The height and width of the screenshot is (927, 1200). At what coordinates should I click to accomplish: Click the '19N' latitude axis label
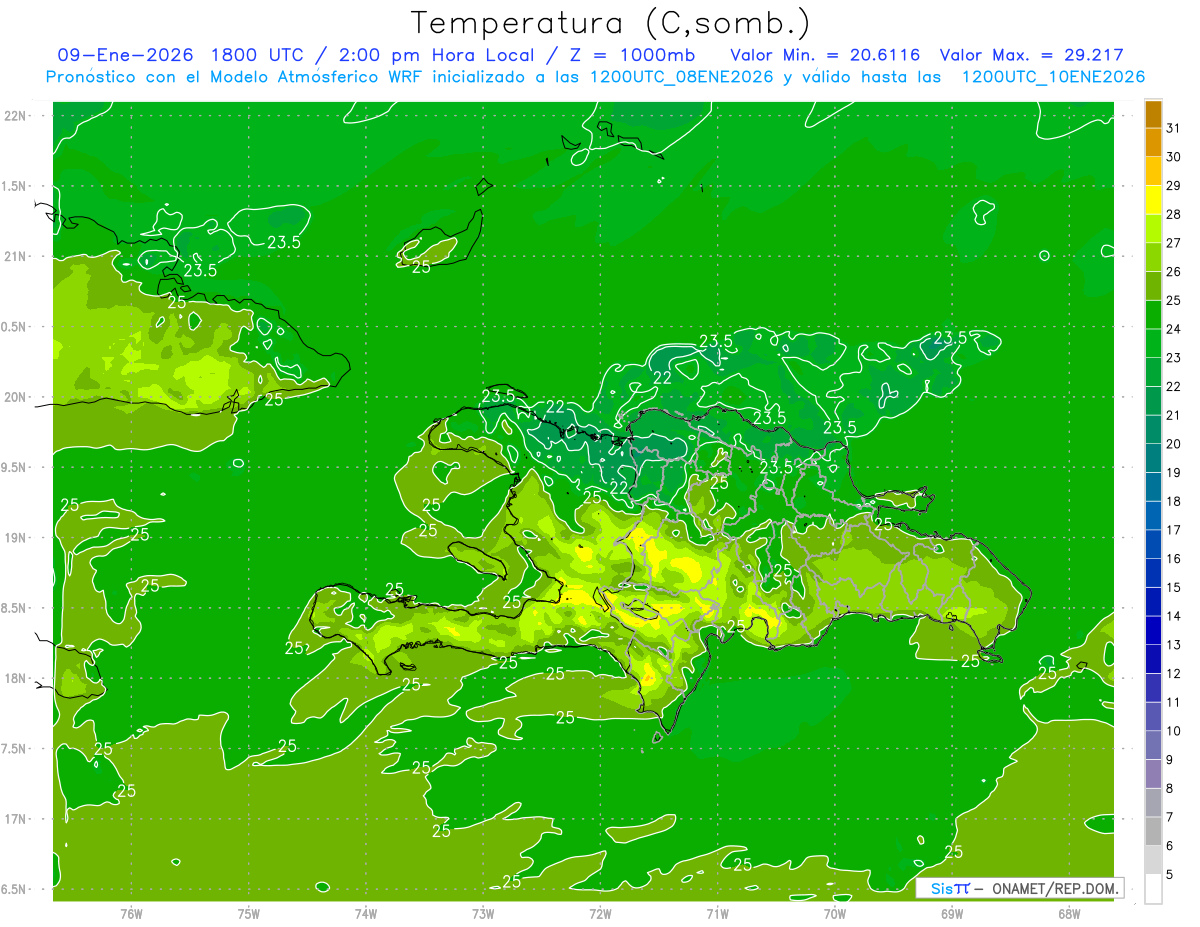[16, 538]
